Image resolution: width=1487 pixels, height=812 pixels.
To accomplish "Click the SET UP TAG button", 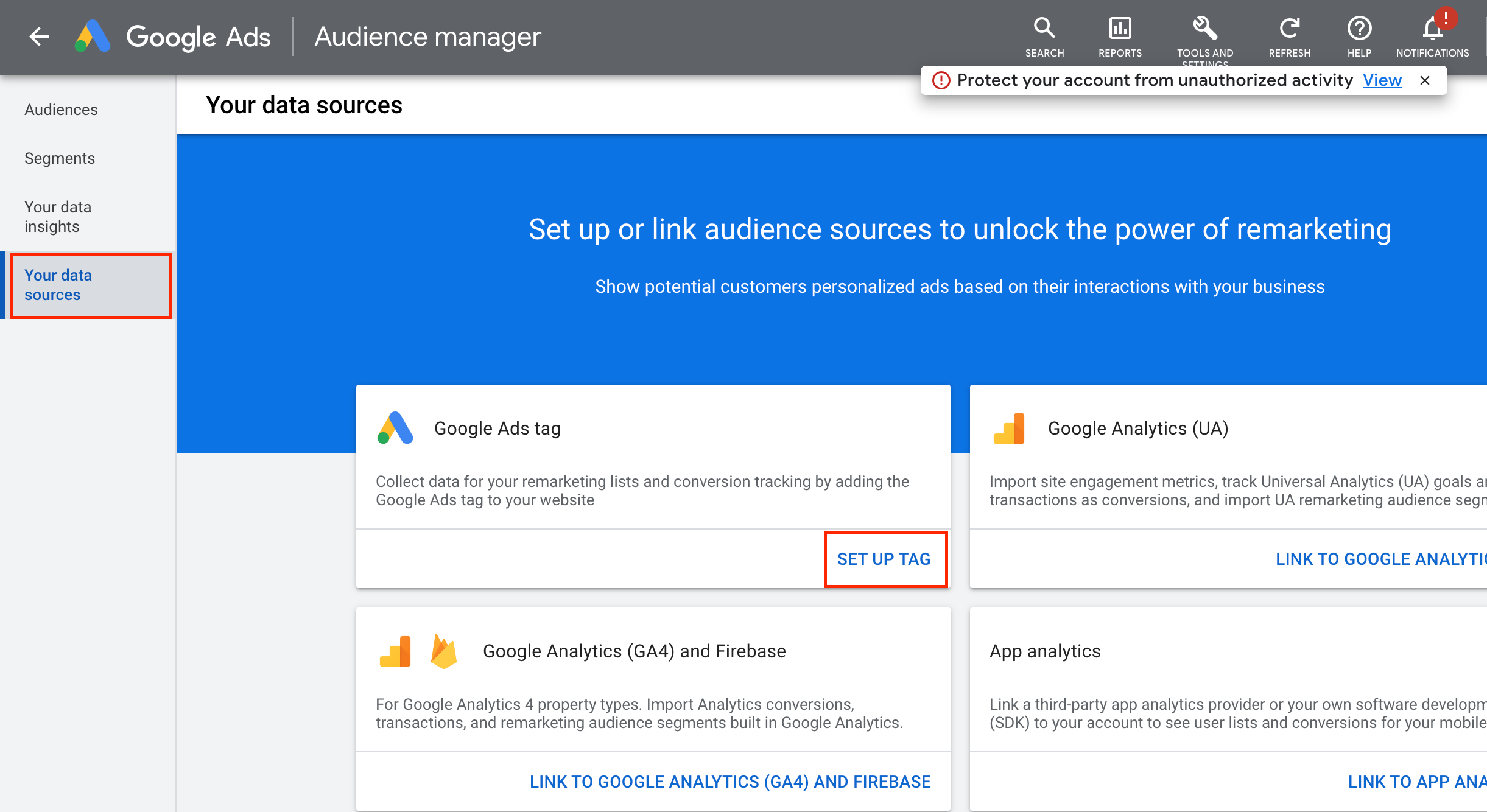I will click(x=884, y=559).
